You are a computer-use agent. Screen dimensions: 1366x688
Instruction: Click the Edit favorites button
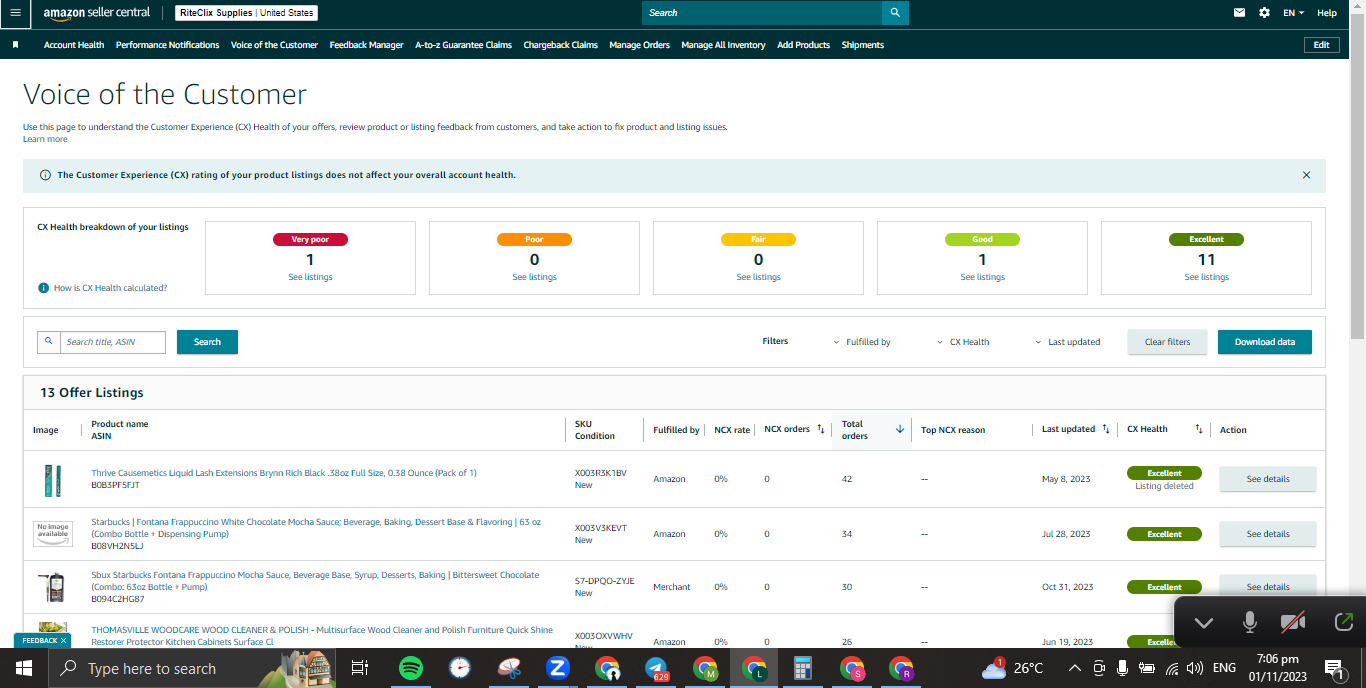1321,45
